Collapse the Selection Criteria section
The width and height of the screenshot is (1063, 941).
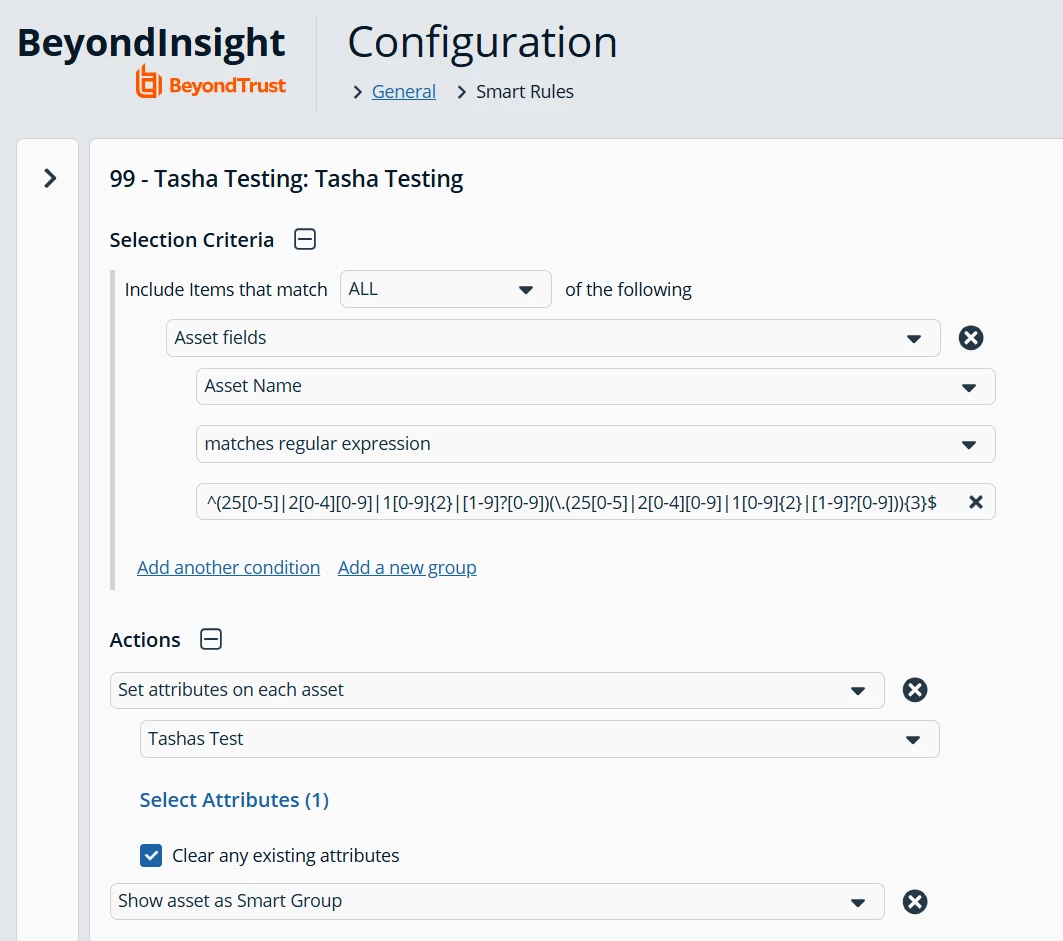click(x=305, y=240)
